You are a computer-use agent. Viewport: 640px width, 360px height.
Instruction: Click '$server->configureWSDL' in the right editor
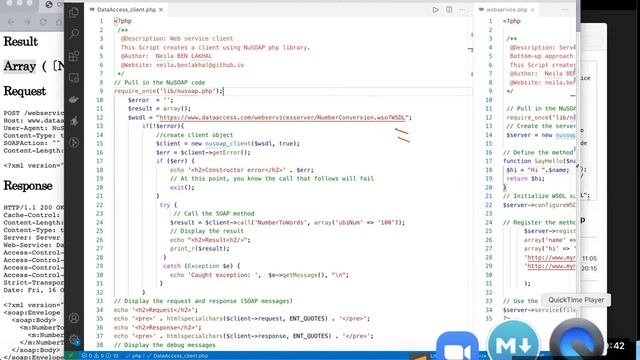click(539, 205)
